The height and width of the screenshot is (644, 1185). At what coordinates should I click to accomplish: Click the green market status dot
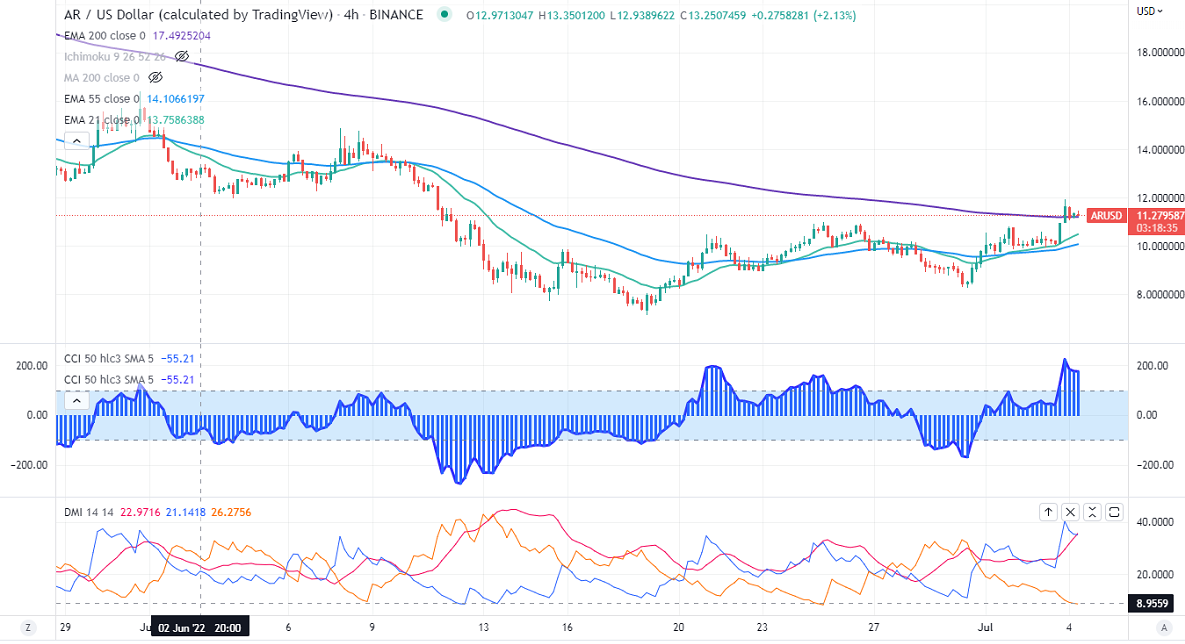(x=444, y=14)
